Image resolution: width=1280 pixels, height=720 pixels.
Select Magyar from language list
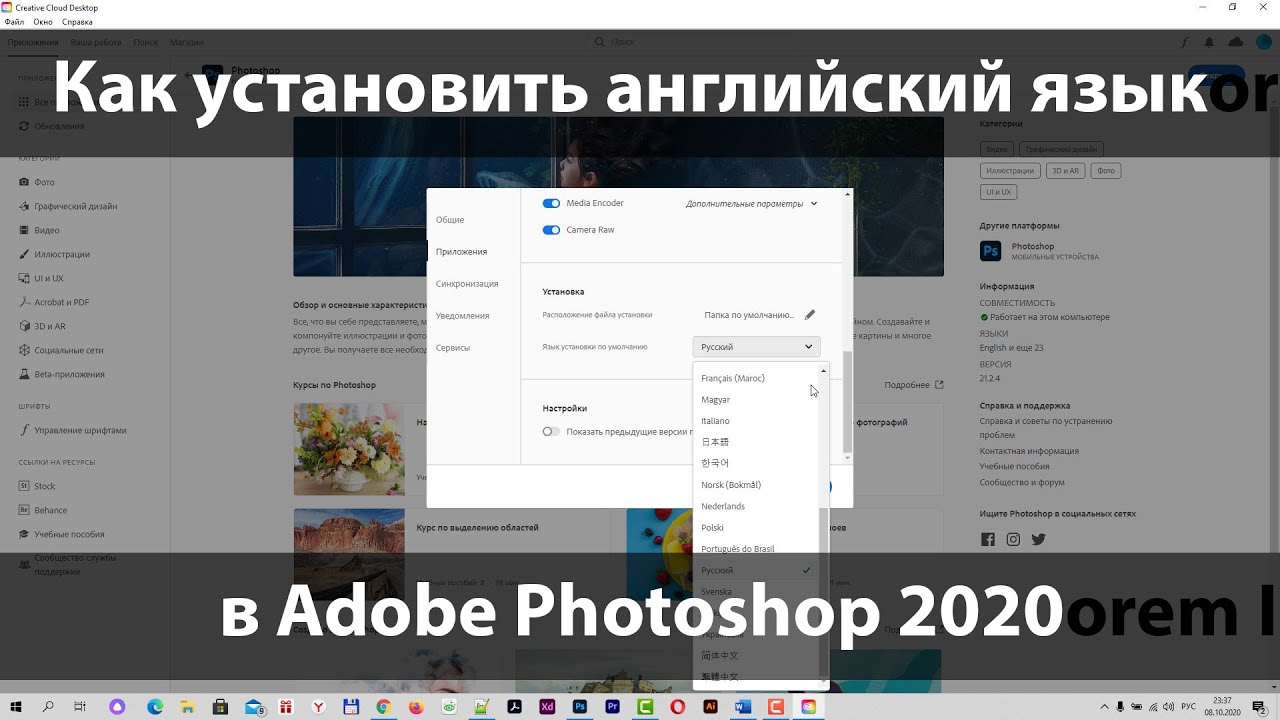tap(716, 400)
